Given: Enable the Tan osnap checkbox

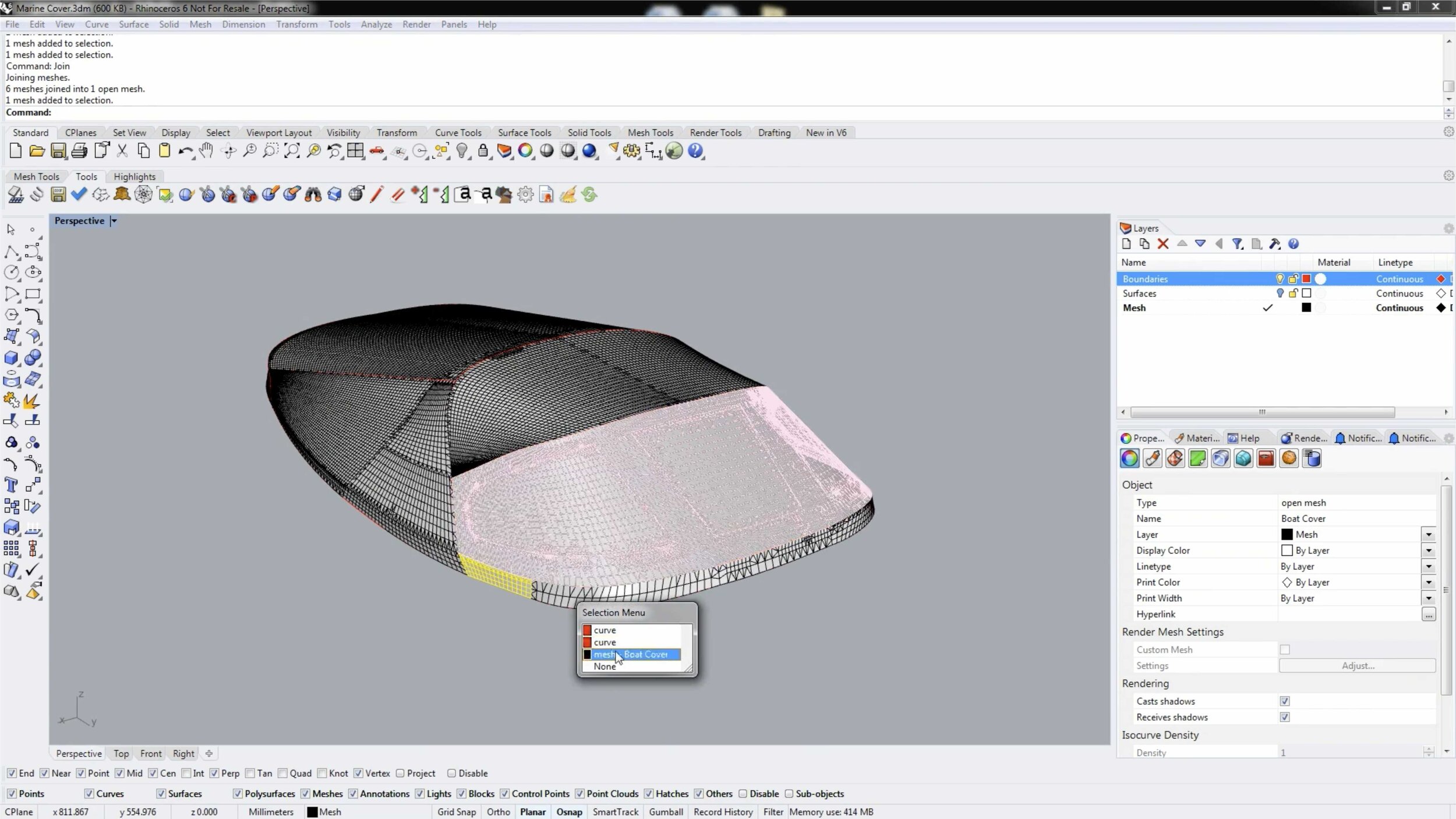Looking at the screenshot, I should click(x=250, y=773).
